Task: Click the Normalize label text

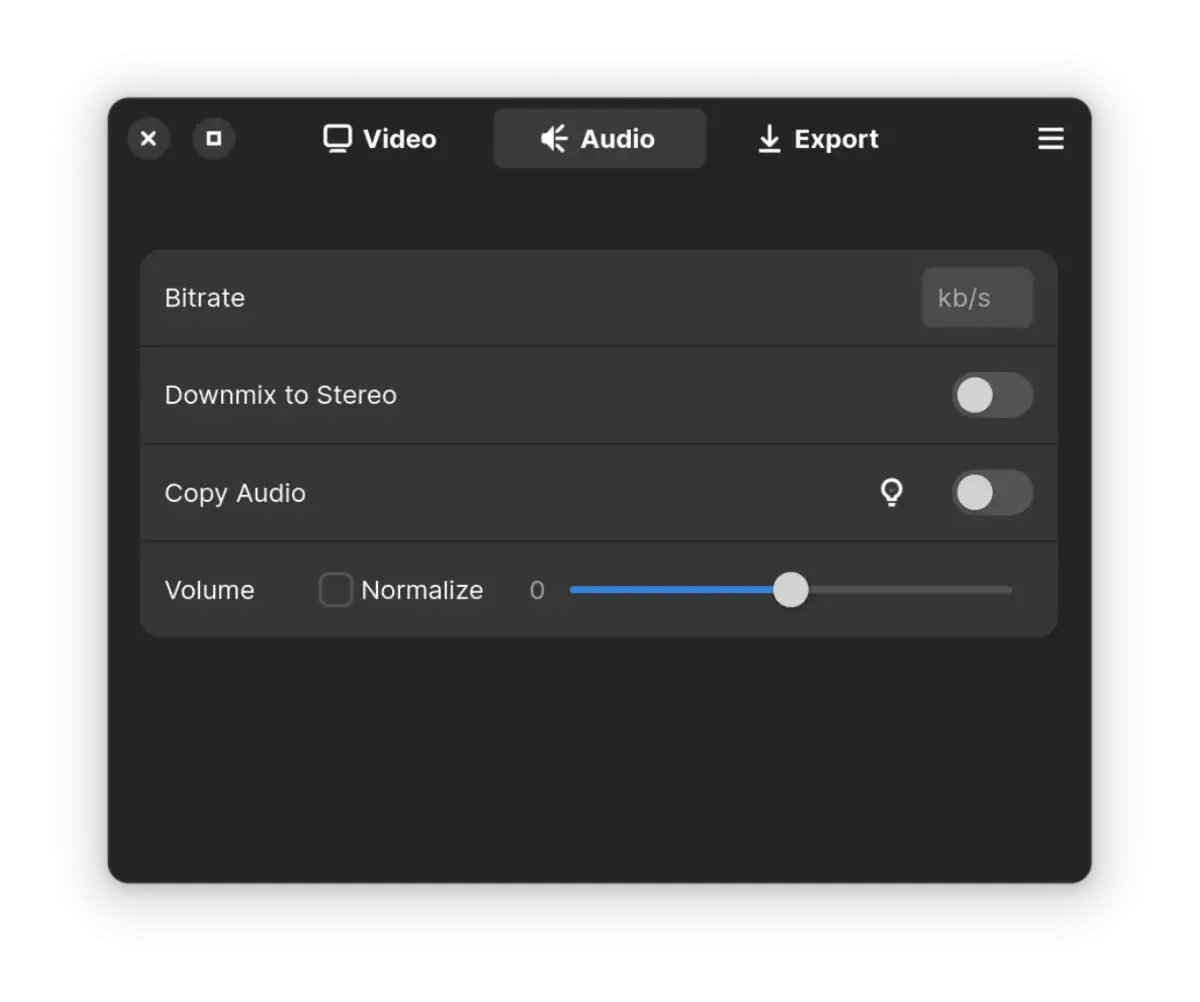Action: (x=422, y=590)
